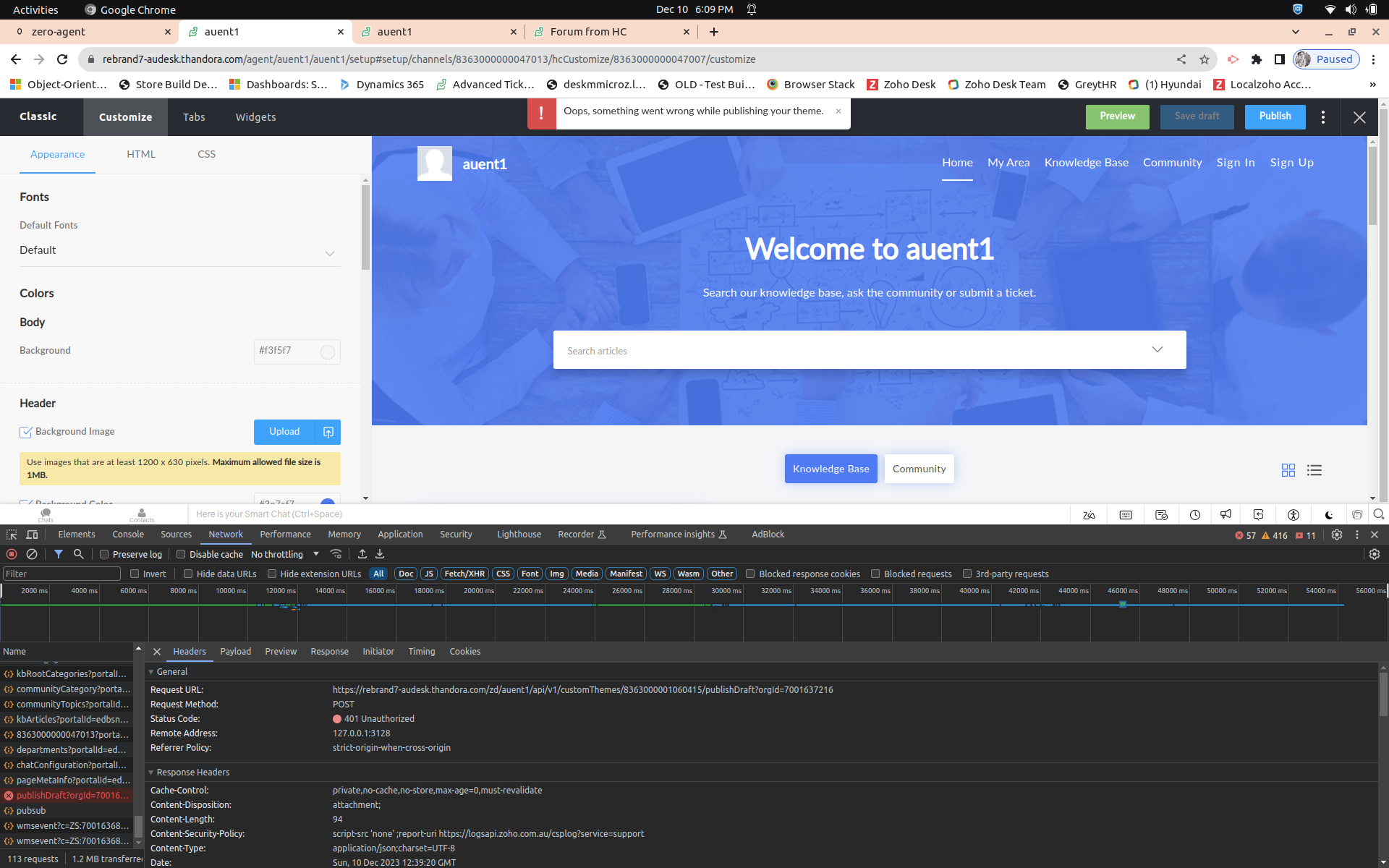This screenshot has width=1389, height=868.
Task: Click the DevTools clear network log icon
Action: click(32, 554)
